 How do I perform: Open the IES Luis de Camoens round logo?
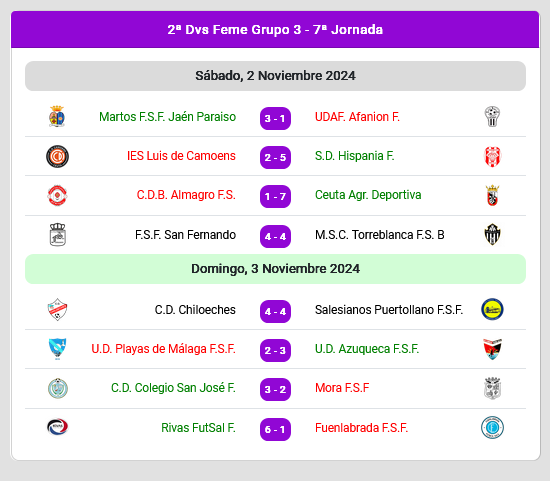coord(57,156)
